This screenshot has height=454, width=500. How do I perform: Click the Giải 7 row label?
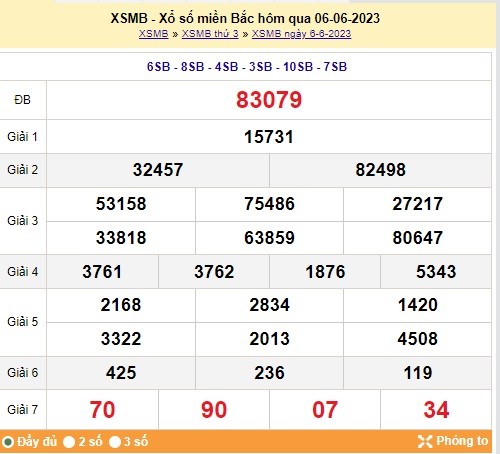coord(22,410)
